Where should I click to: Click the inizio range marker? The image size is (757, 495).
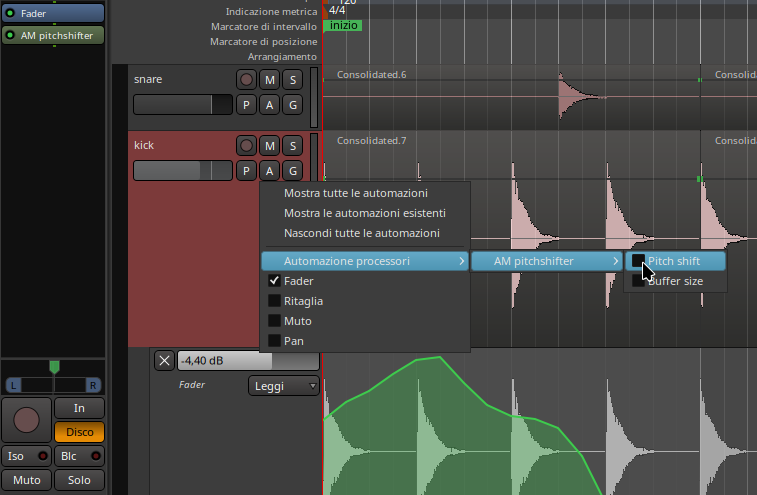pos(343,25)
